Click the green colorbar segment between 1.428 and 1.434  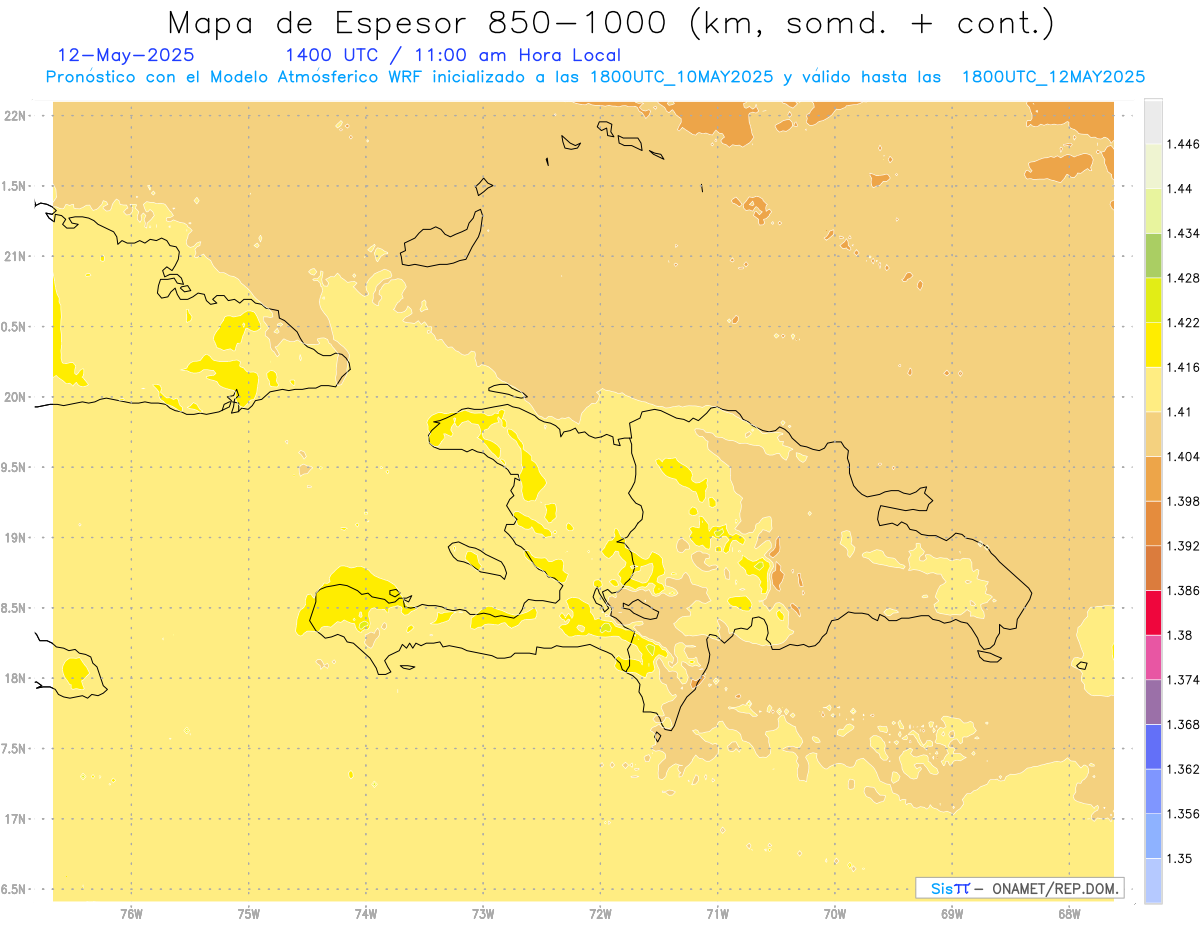1153,255
